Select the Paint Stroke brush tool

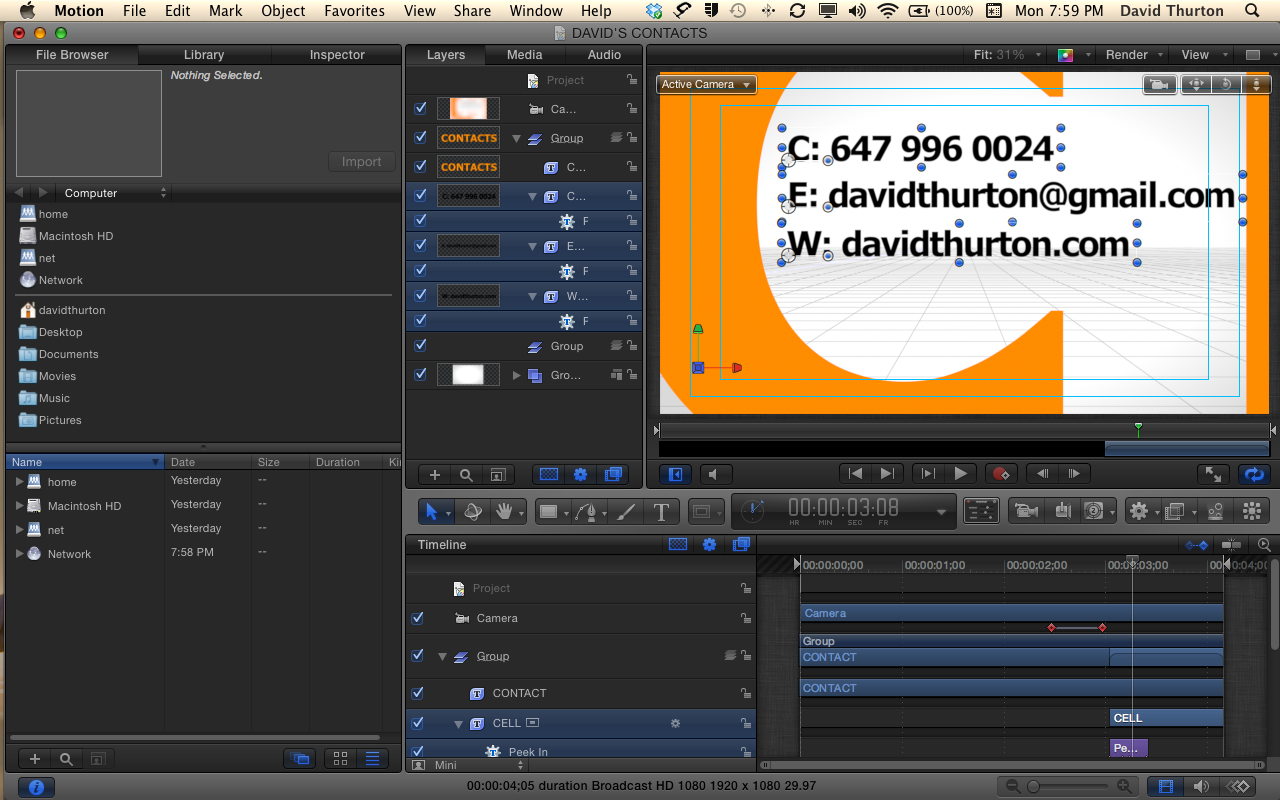626,512
